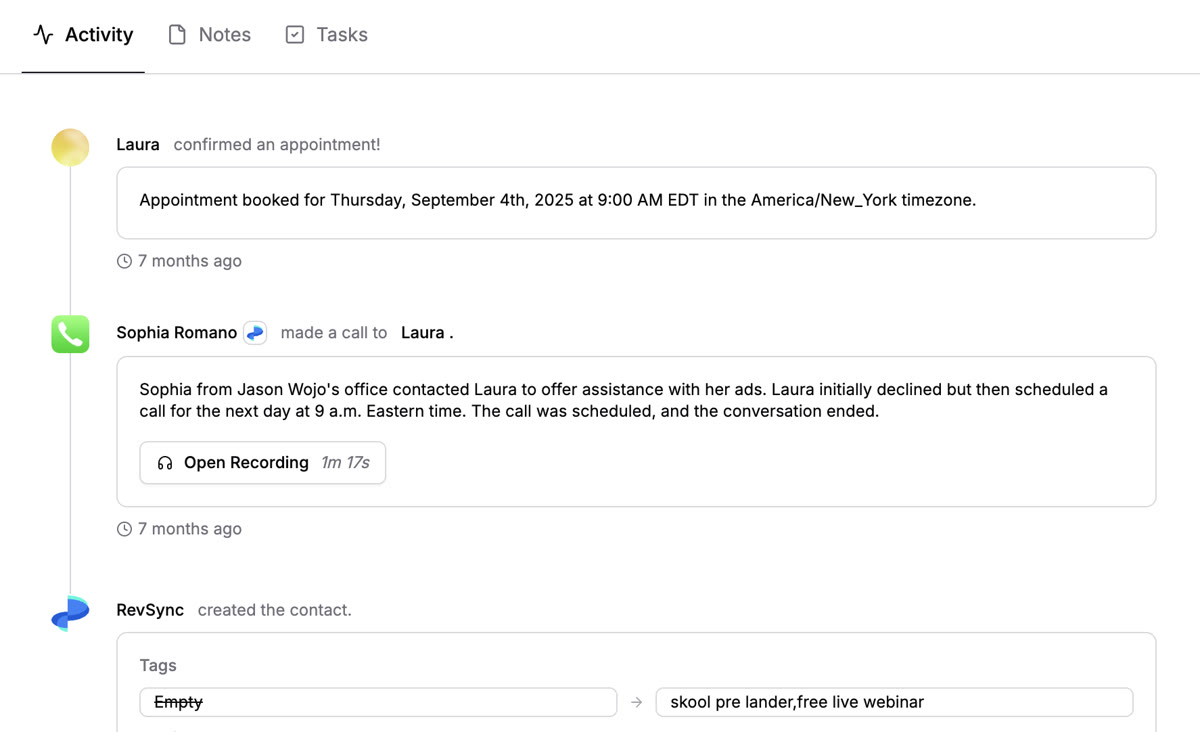Image resolution: width=1200 pixels, height=732 pixels.
Task: Click the clock icon under the appointment message
Action: [x=123, y=260]
